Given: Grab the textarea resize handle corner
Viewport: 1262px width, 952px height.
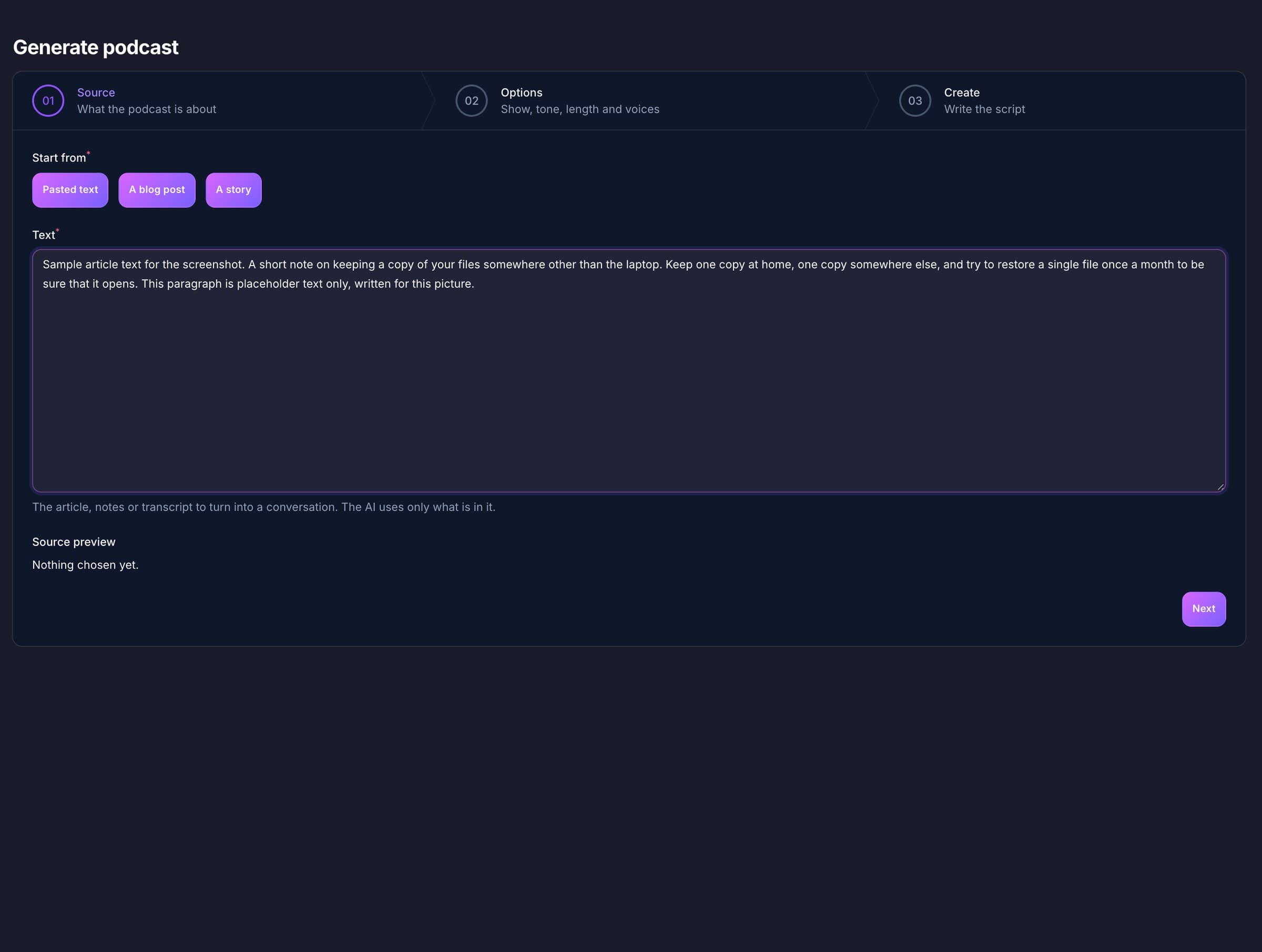Looking at the screenshot, I should point(1220,487).
